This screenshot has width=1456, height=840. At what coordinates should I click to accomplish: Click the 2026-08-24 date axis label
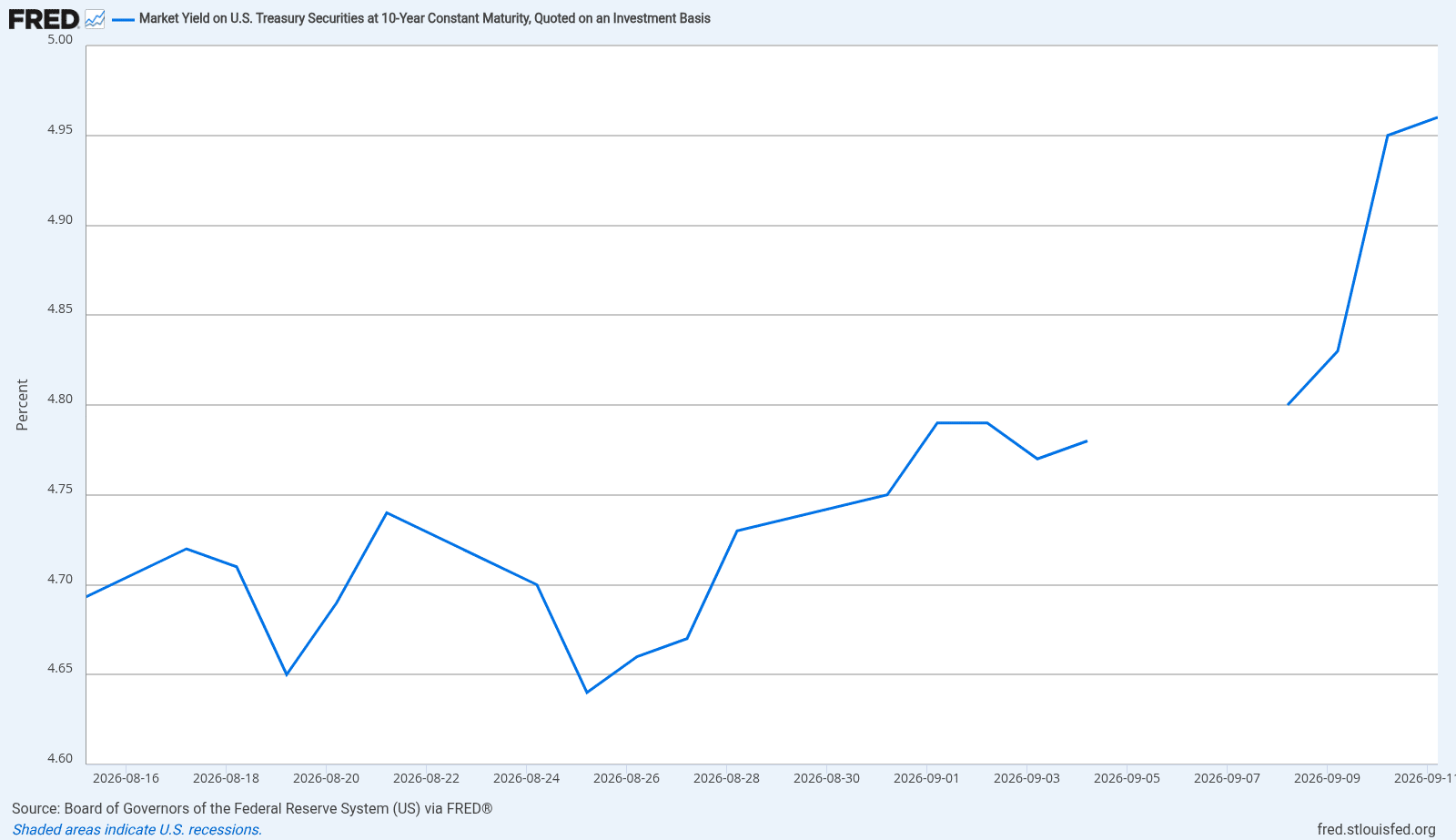tap(526, 778)
